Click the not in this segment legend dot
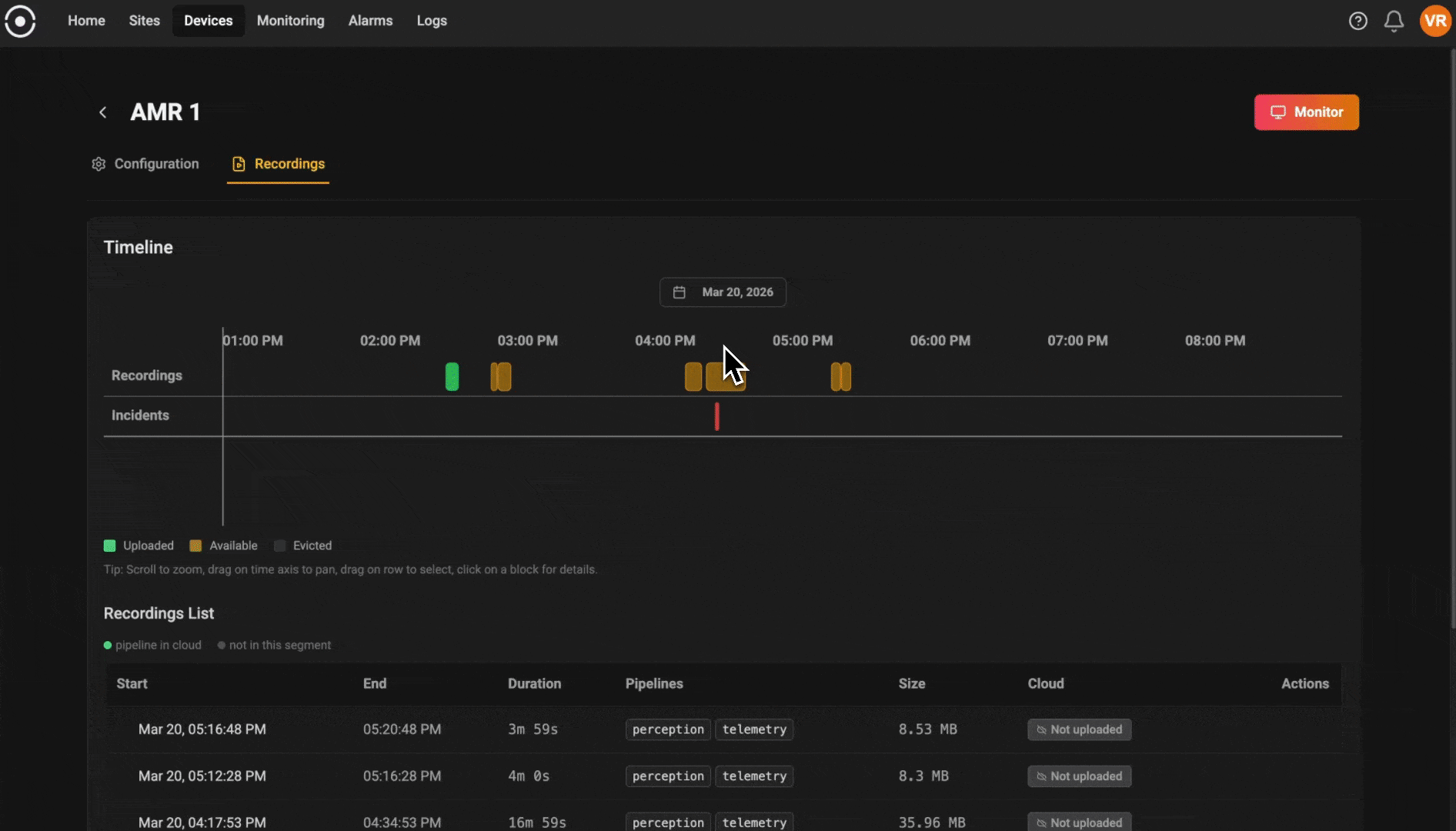This screenshot has width=1456, height=831. 222,646
